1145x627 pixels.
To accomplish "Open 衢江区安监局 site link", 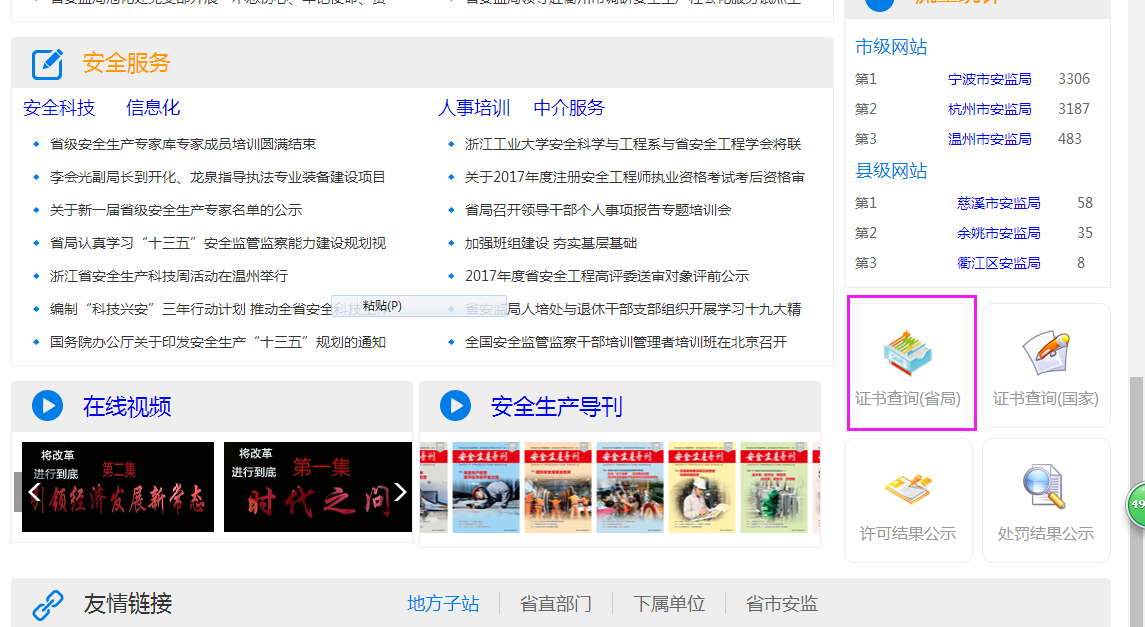I will (x=998, y=263).
